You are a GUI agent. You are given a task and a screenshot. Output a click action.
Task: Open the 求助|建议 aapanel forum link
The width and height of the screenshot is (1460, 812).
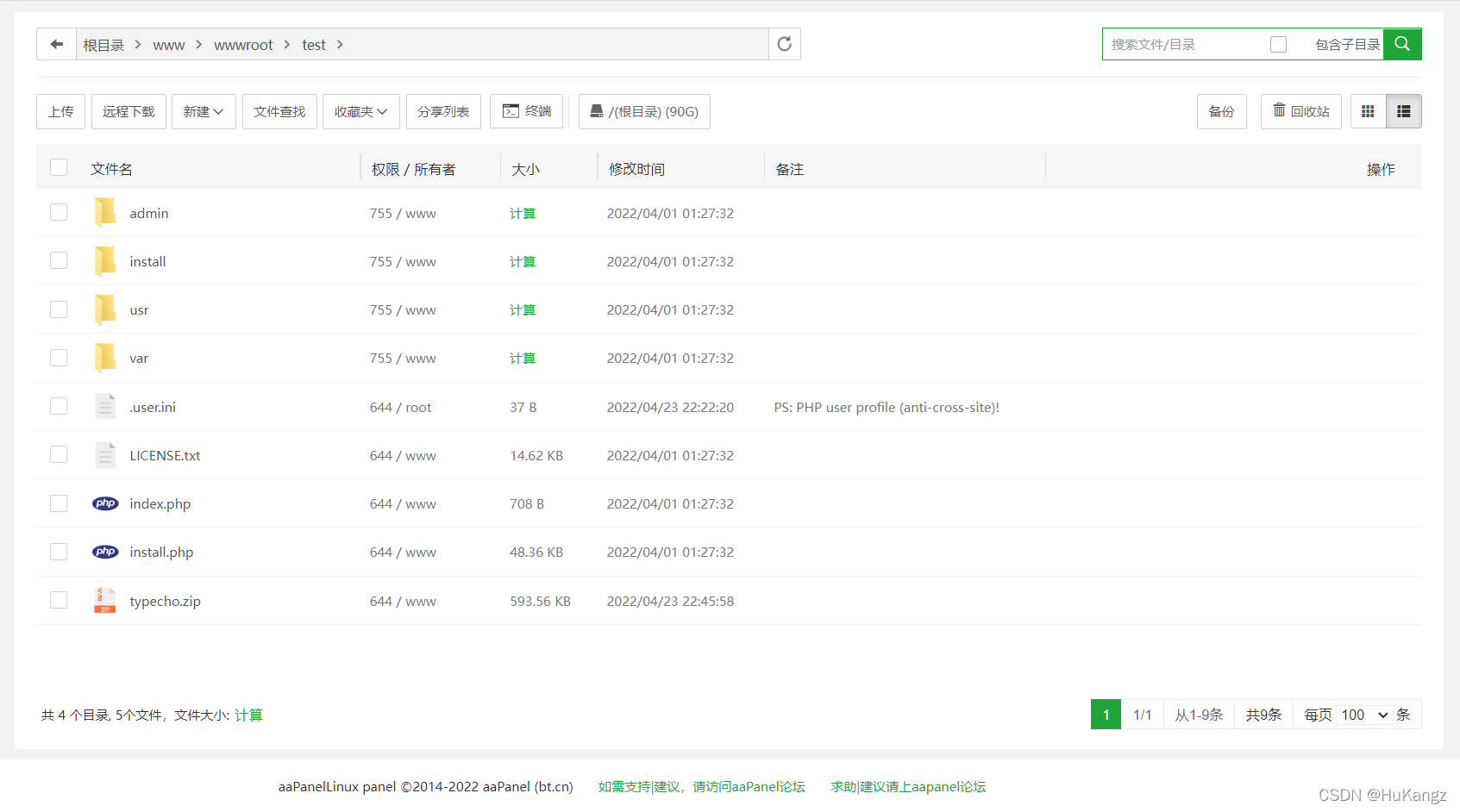click(x=908, y=786)
